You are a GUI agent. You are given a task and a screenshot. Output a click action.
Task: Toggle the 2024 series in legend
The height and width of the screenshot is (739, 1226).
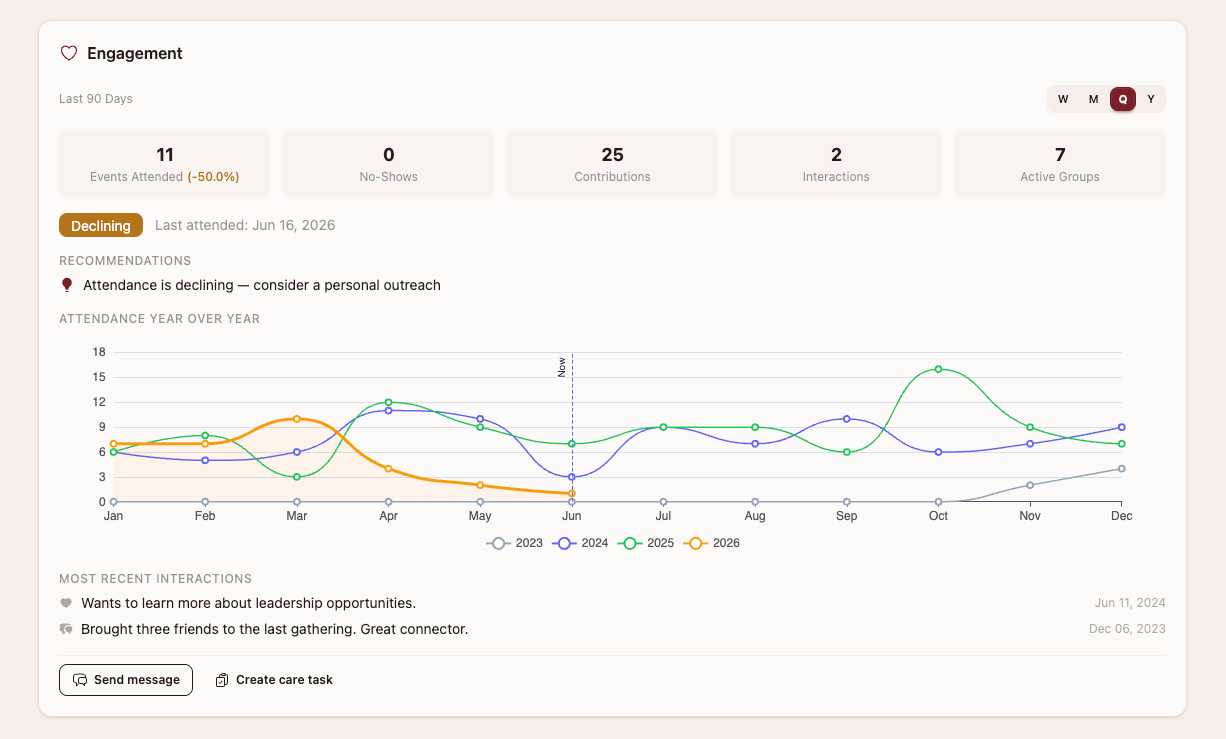point(580,543)
